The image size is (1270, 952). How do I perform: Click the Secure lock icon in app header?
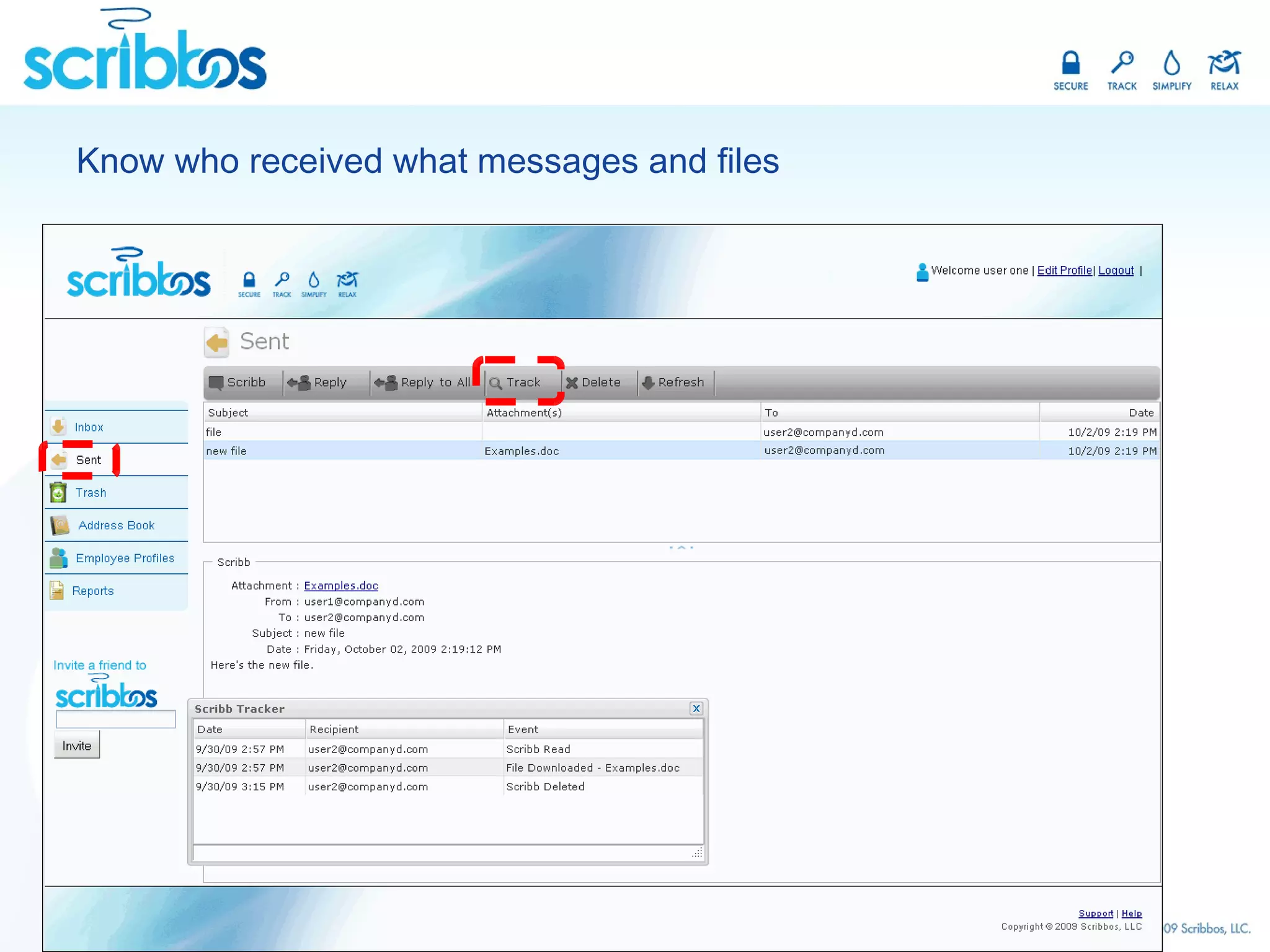tap(249, 284)
